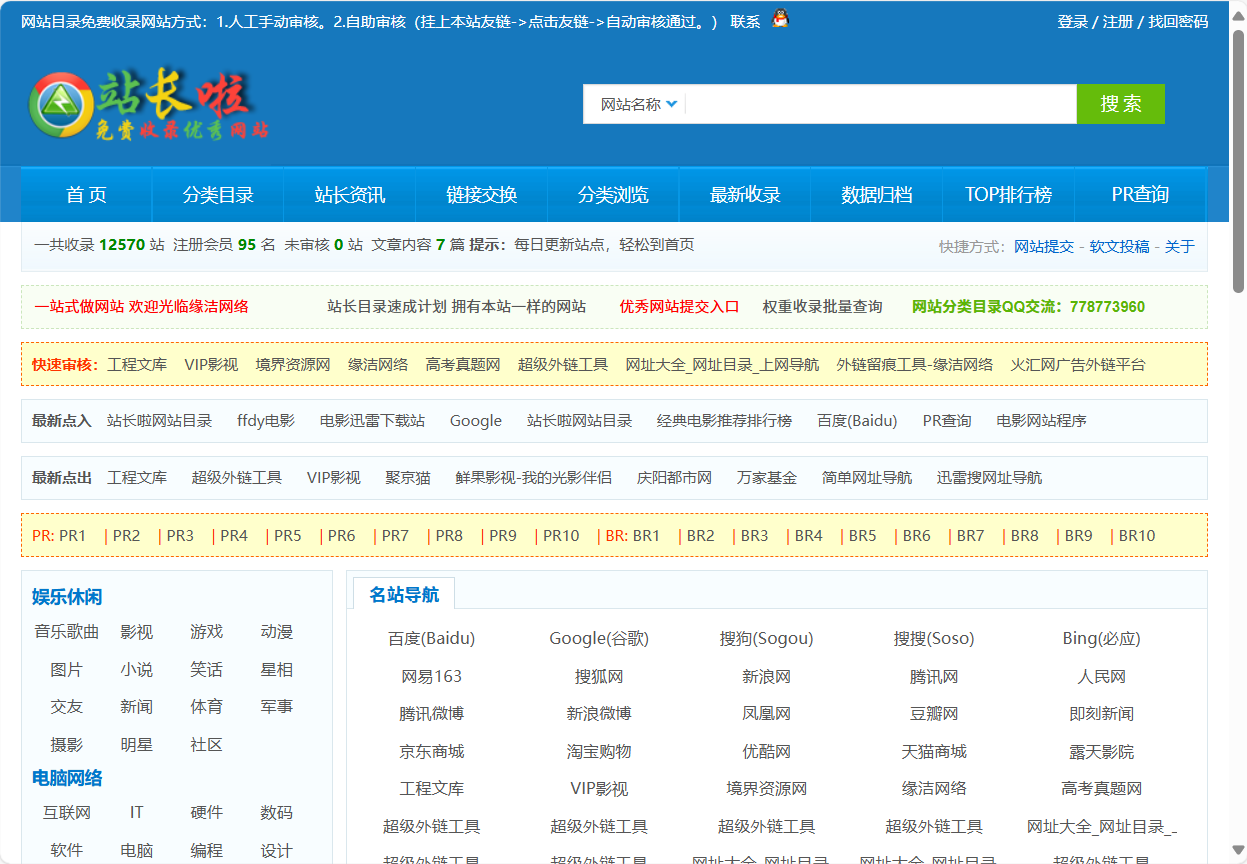Open 摄影 subcategory
Screen dimensions: 1247x864
67,745
